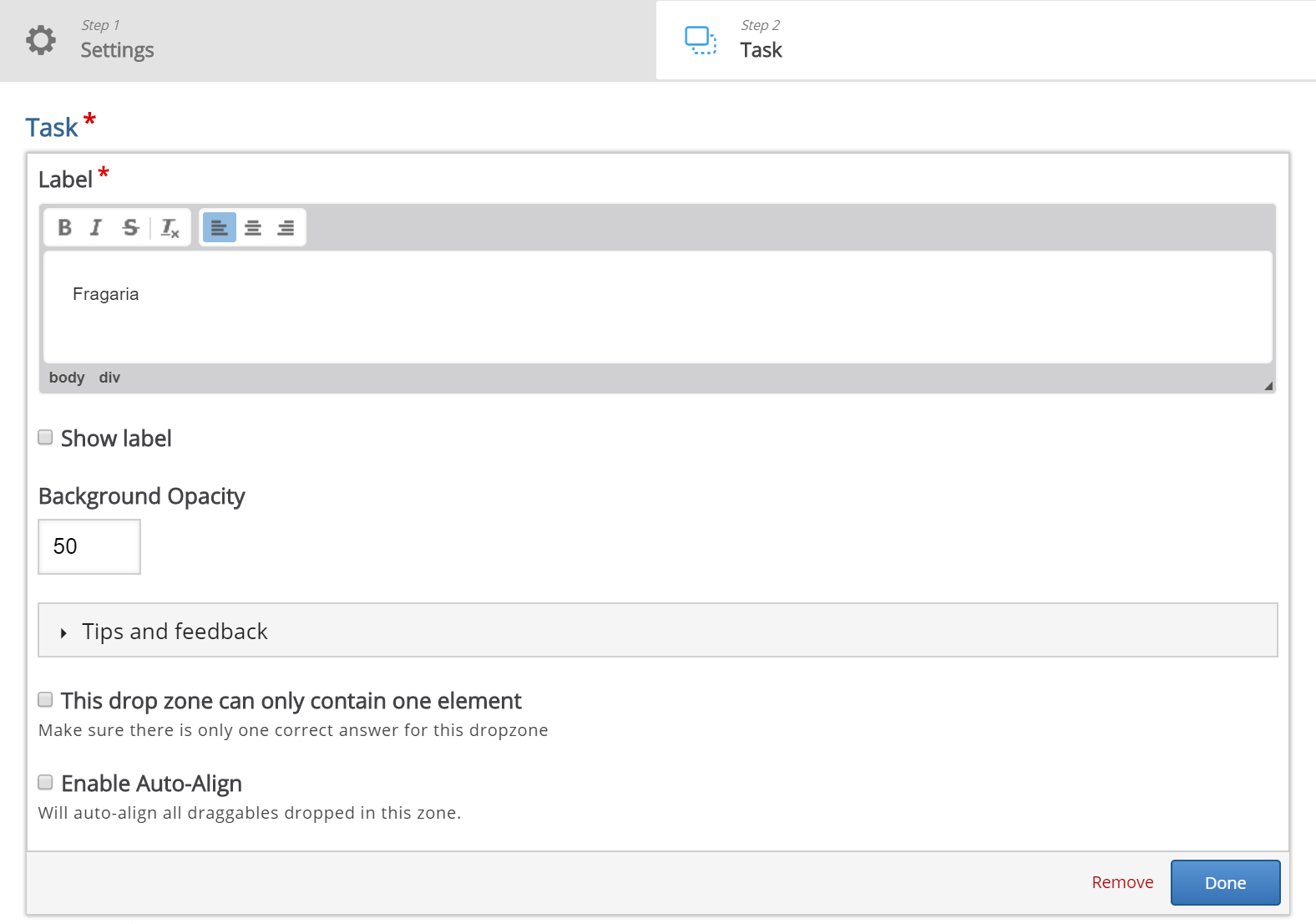
Task: Click the Task section heading
Action: (52, 128)
